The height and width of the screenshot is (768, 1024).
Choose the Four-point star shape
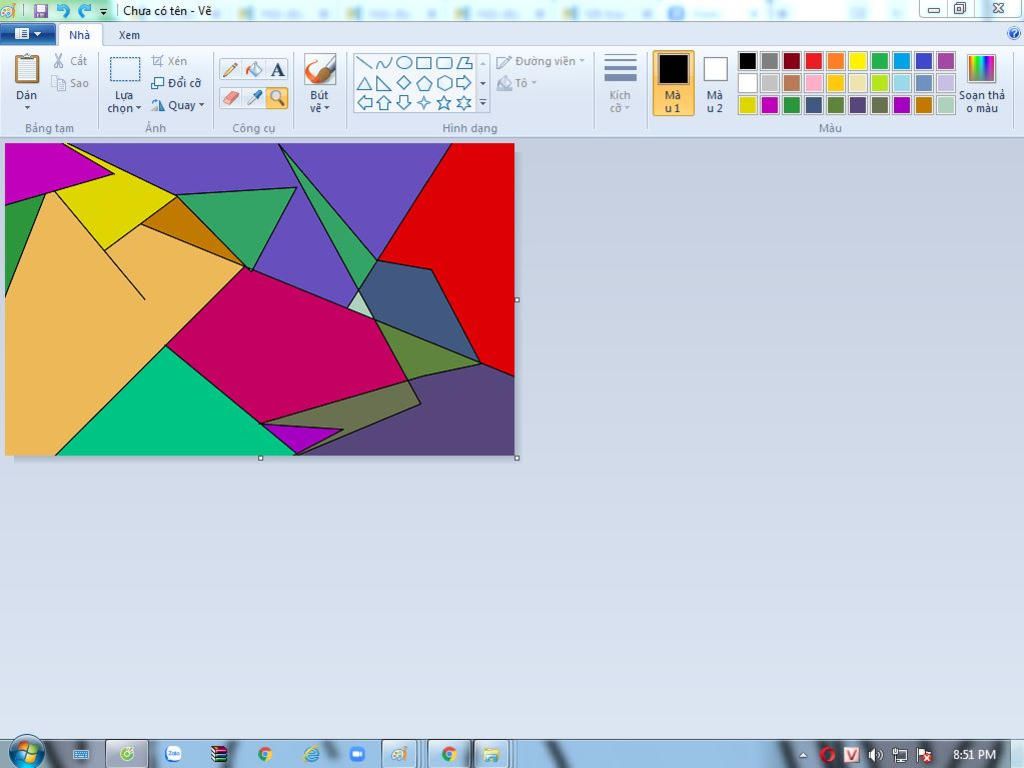[424, 103]
